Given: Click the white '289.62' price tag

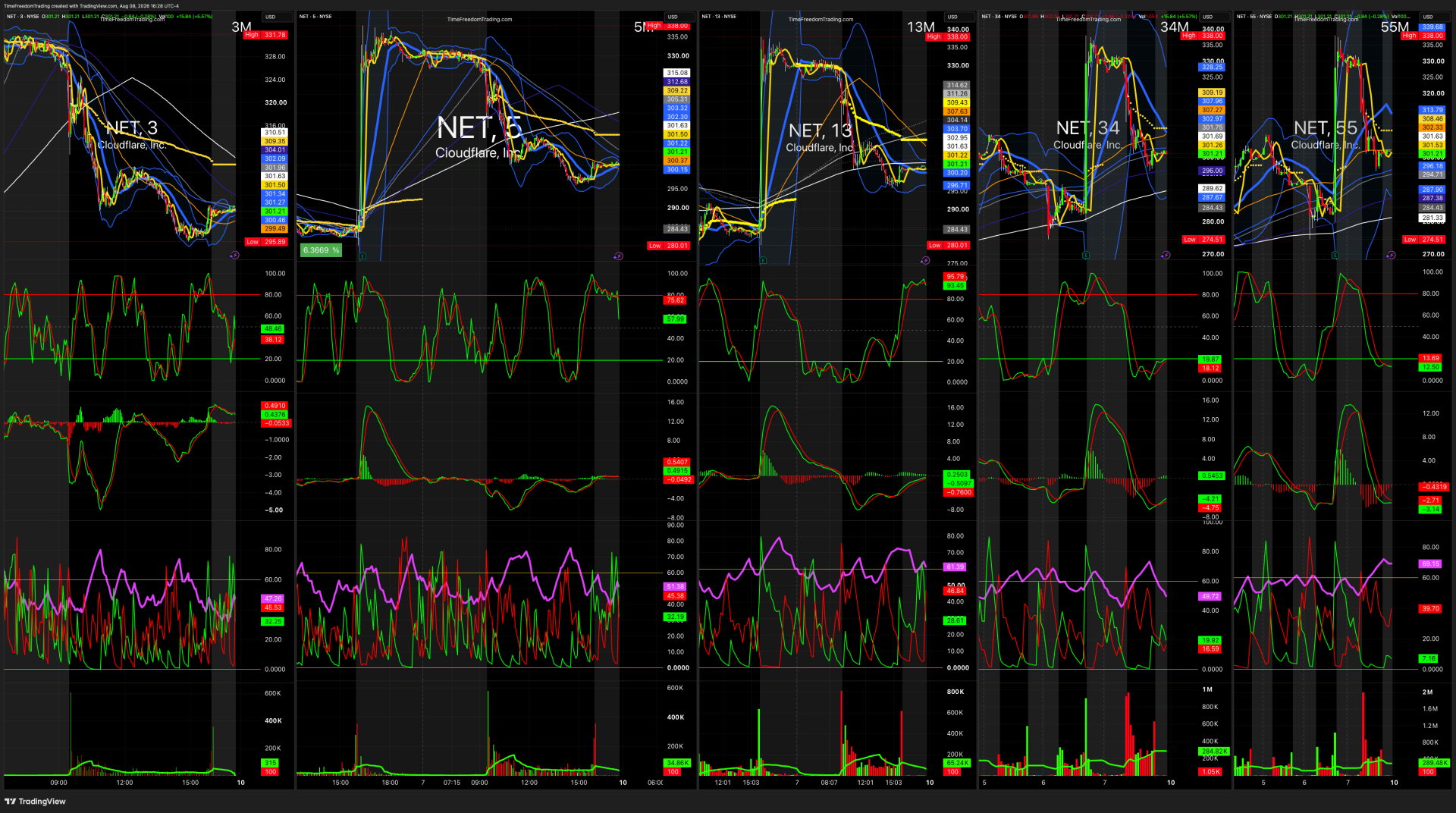Looking at the screenshot, I should click(x=1212, y=189).
